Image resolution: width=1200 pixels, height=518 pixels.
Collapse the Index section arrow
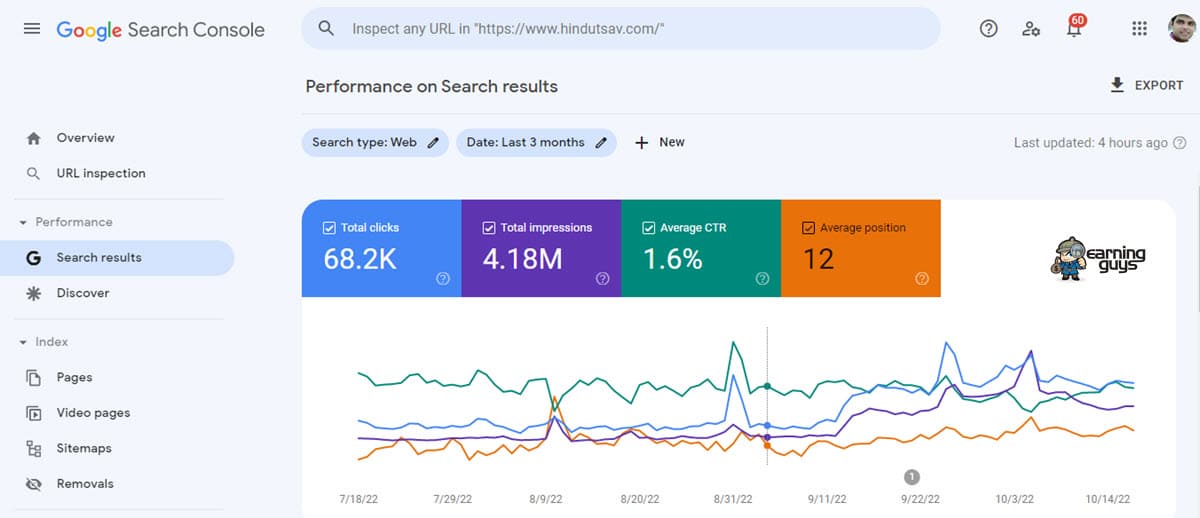tap(23, 342)
